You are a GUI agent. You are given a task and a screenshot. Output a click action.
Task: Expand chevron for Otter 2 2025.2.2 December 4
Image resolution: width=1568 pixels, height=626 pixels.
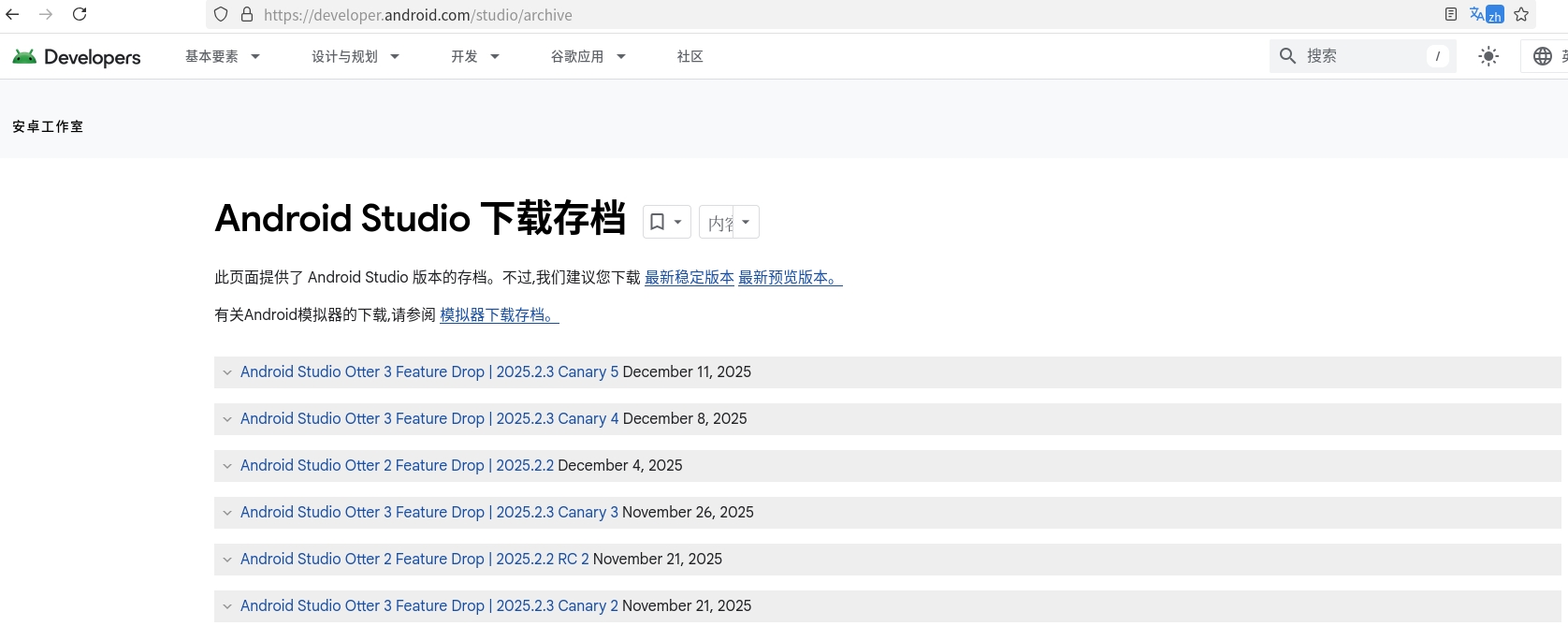tap(227, 466)
